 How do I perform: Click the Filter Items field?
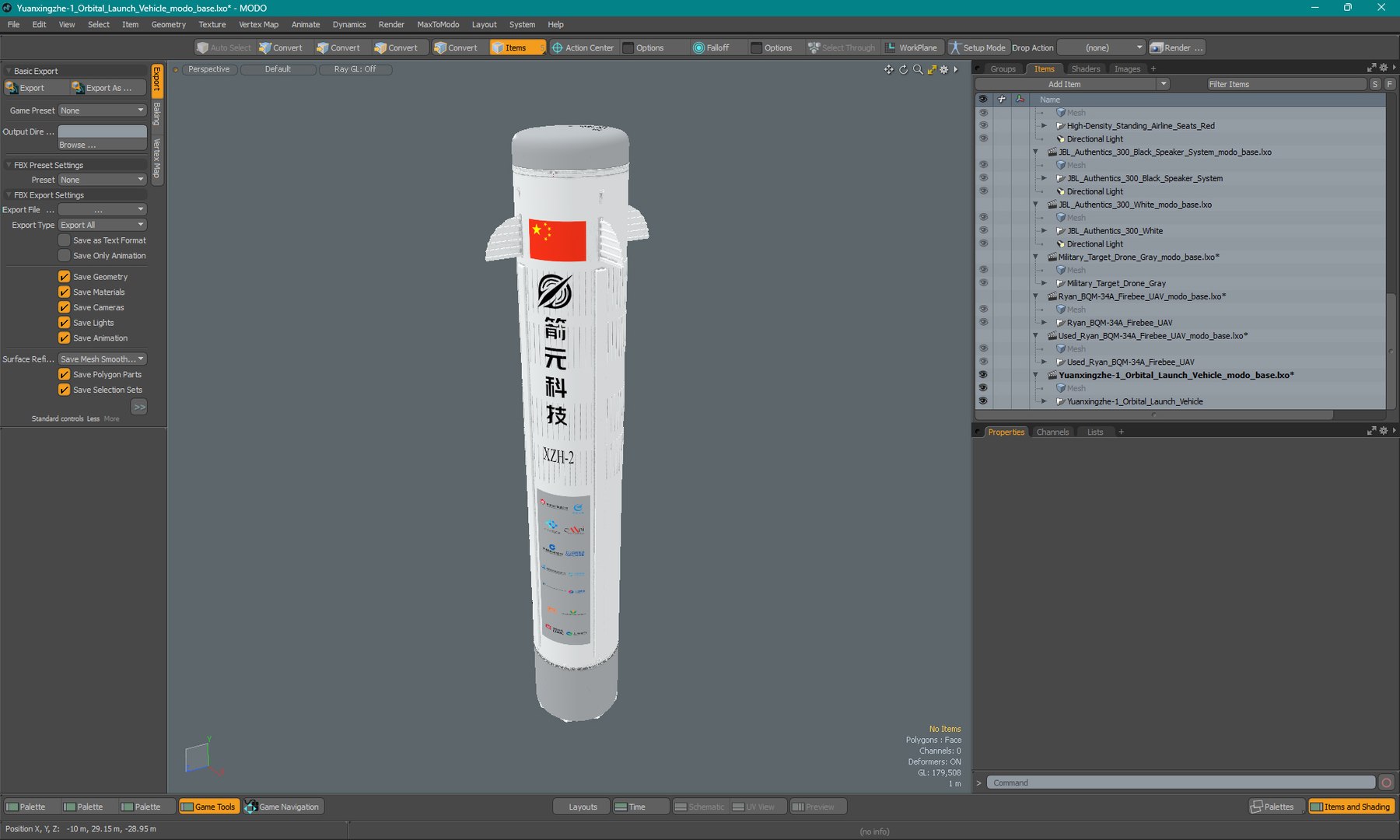coord(1286,84)
